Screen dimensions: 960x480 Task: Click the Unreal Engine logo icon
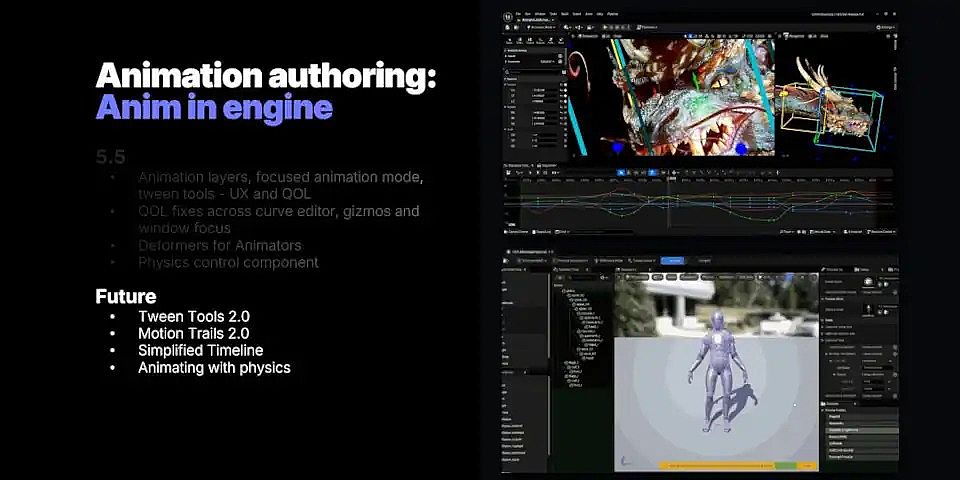coord(509,17)
